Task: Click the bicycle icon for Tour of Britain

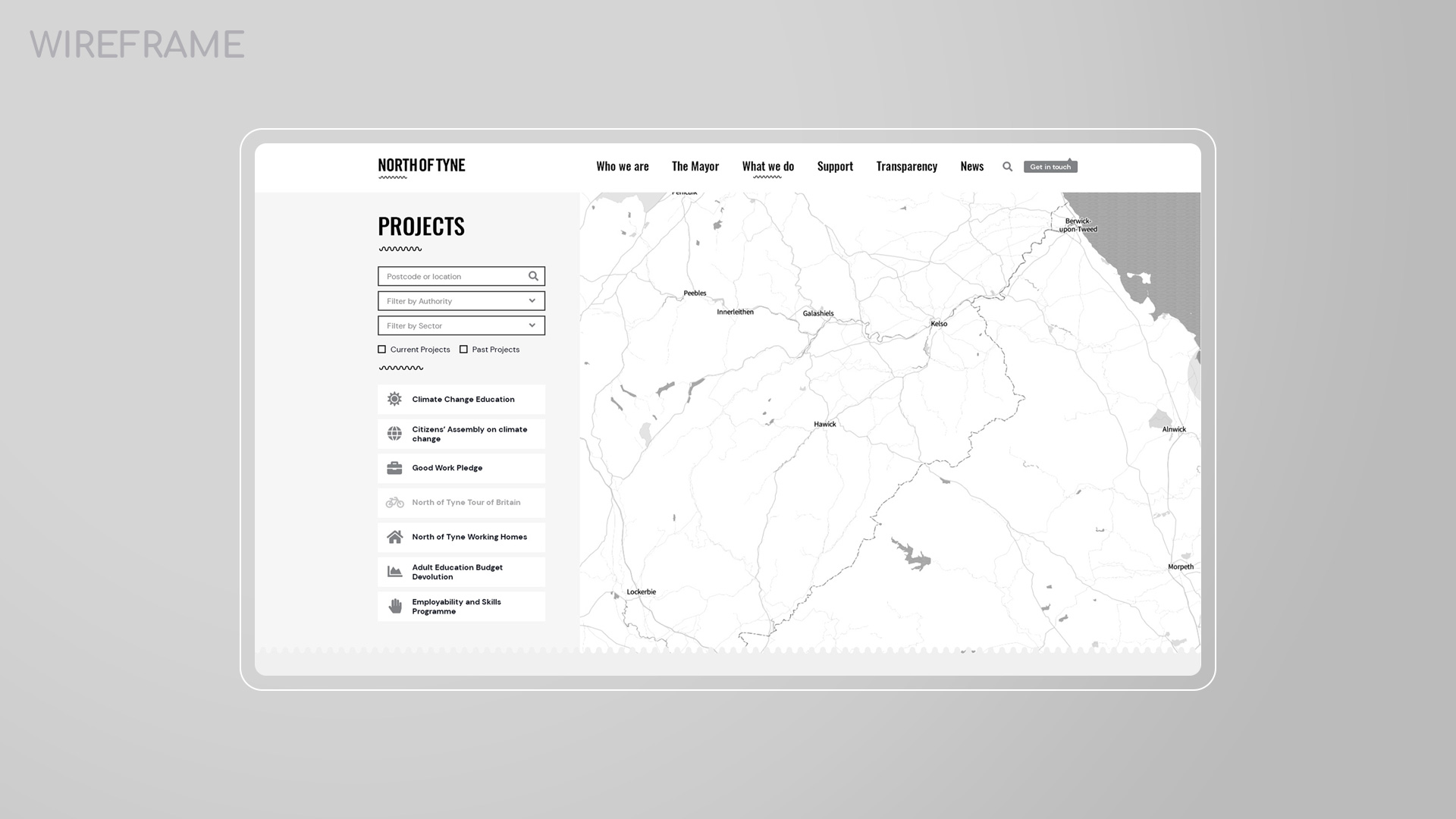Action: coord(394,502)
